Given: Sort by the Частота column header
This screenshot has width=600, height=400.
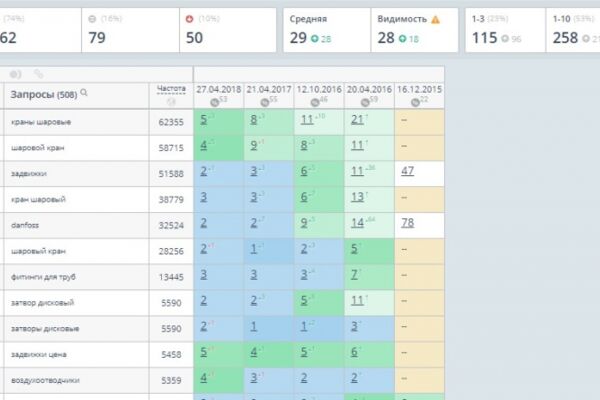Looking at the screenshot, I should click(171, 89).
